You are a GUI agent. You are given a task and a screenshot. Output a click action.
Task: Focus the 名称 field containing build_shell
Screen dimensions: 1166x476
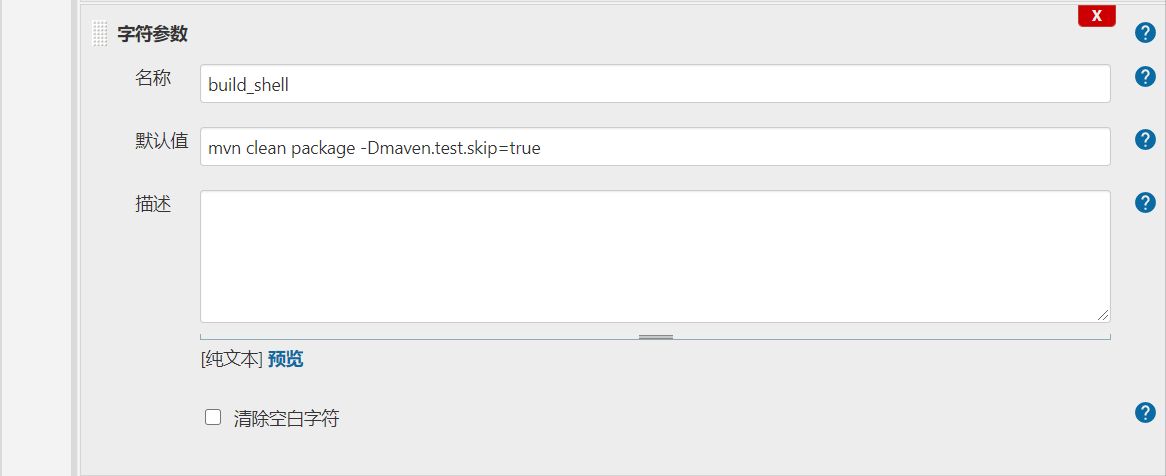pyautogui.click(x=655, y=83)
